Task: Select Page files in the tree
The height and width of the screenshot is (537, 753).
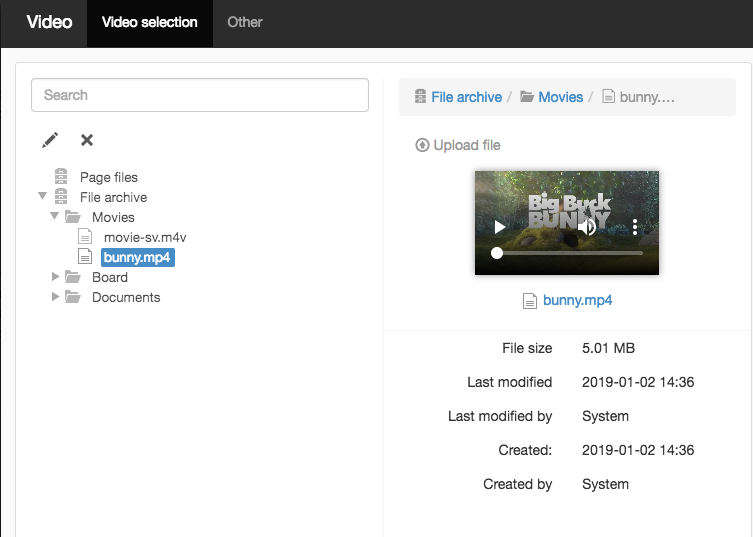Action: (x=109, y=177)
